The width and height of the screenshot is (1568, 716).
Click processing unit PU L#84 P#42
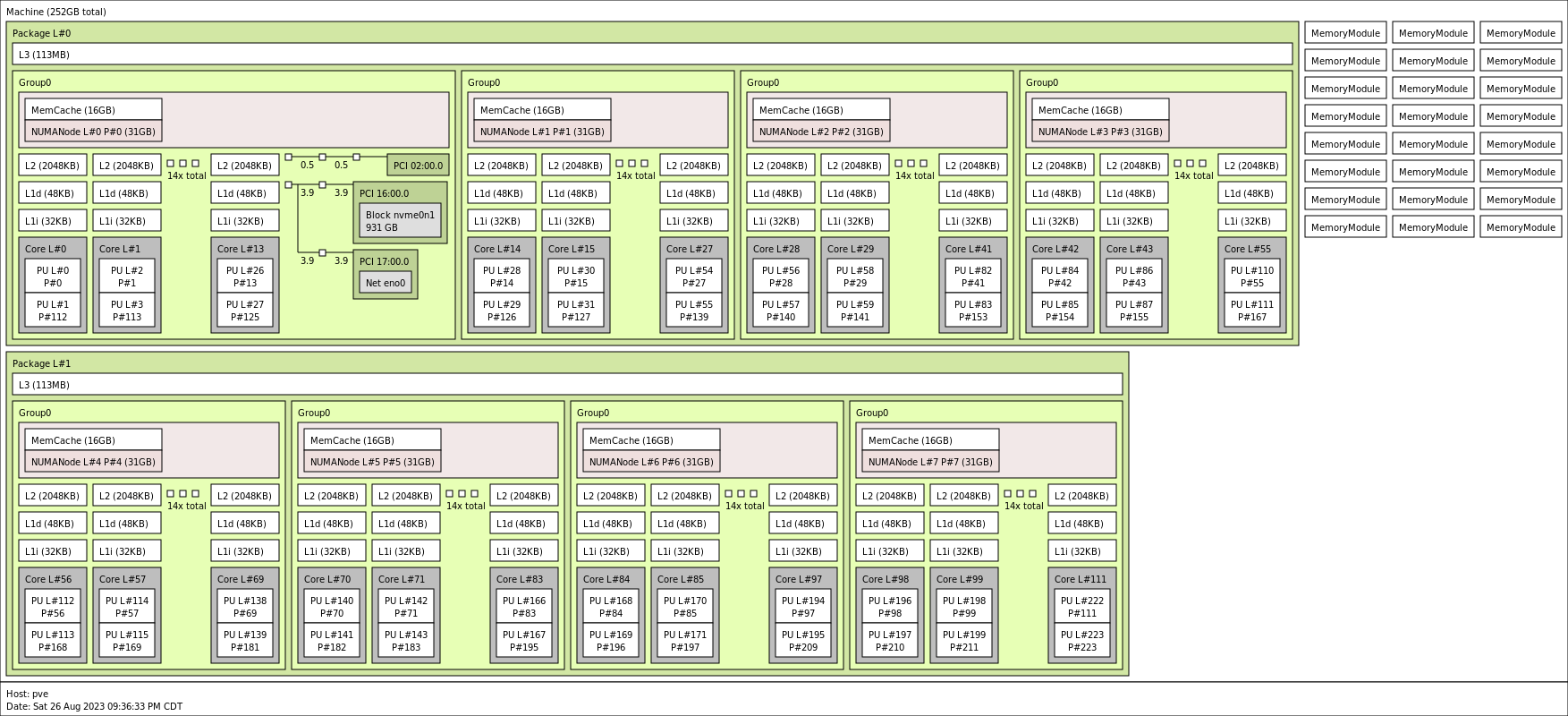coord(1060,277)
